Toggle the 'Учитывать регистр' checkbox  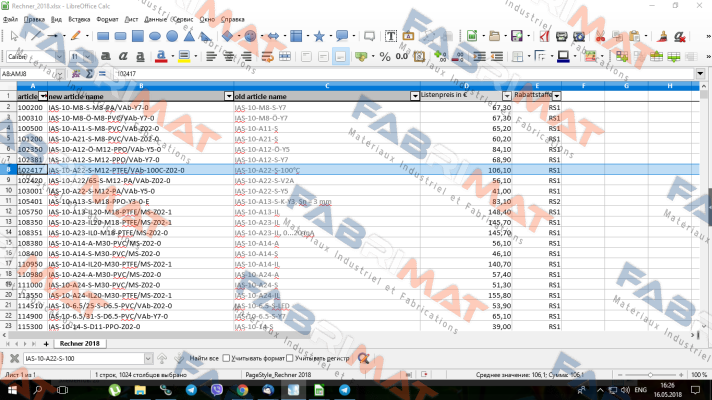point(290,358)
